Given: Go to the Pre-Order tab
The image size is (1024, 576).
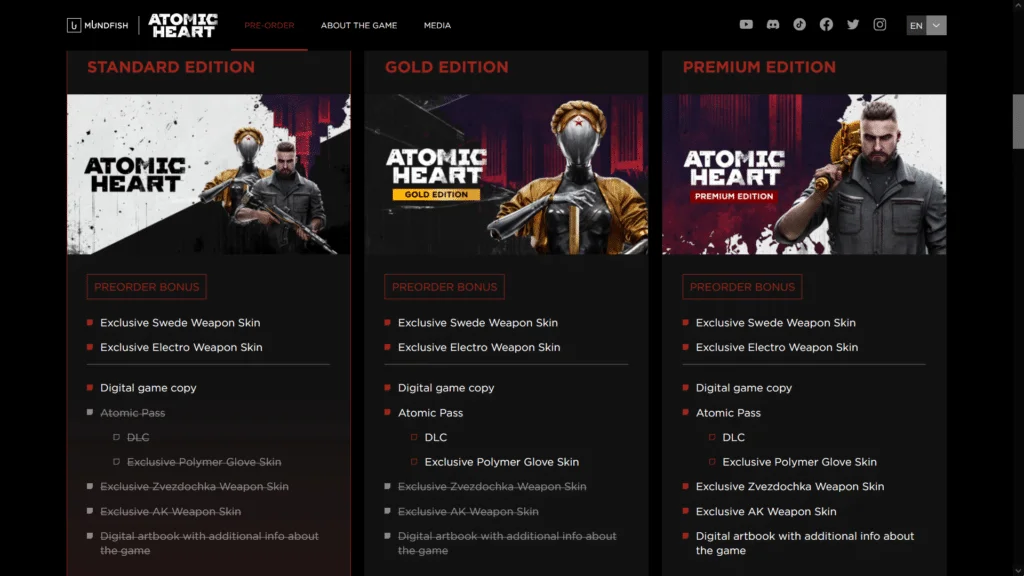Looking at the screenshot, I should tap(269, 25).
